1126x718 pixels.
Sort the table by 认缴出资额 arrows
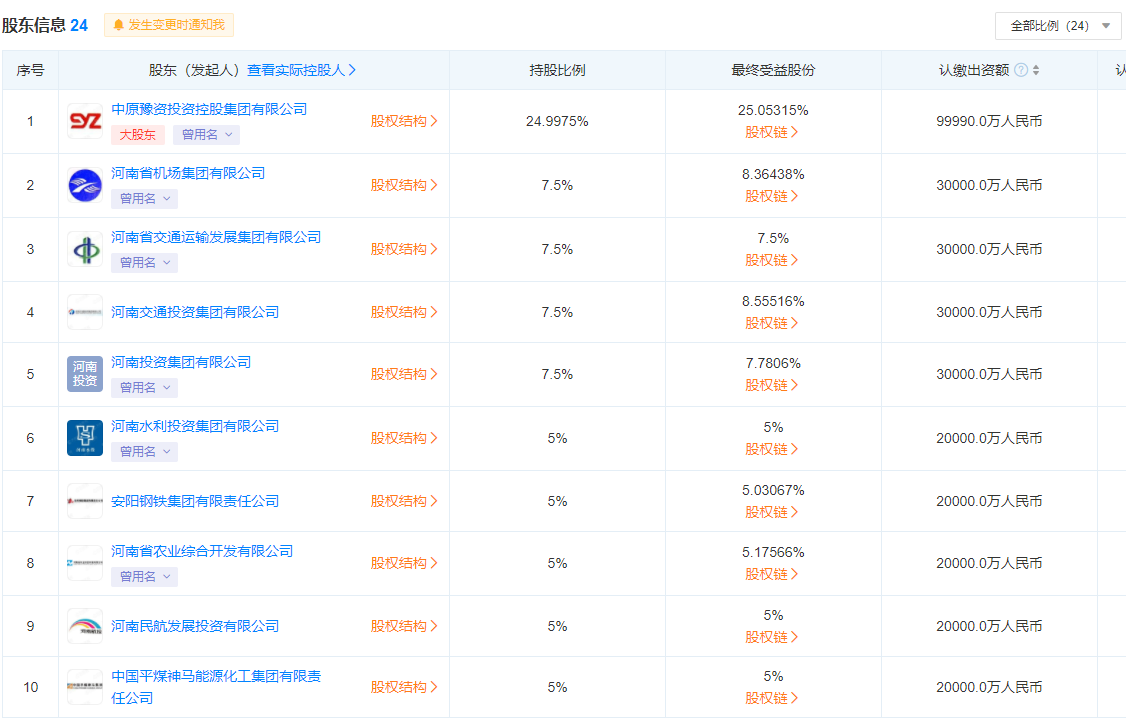tap(1036, 70)
